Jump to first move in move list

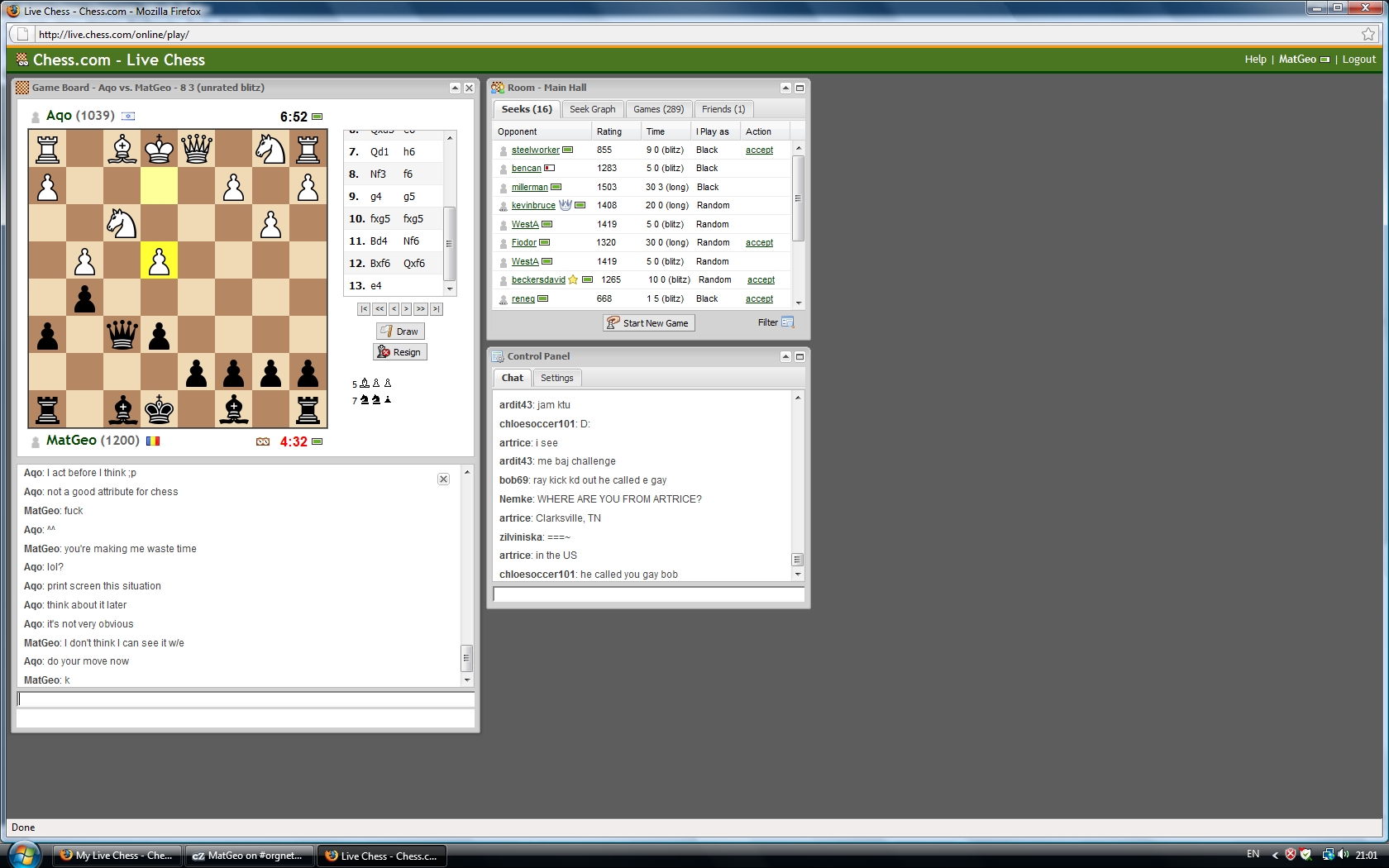364,309
